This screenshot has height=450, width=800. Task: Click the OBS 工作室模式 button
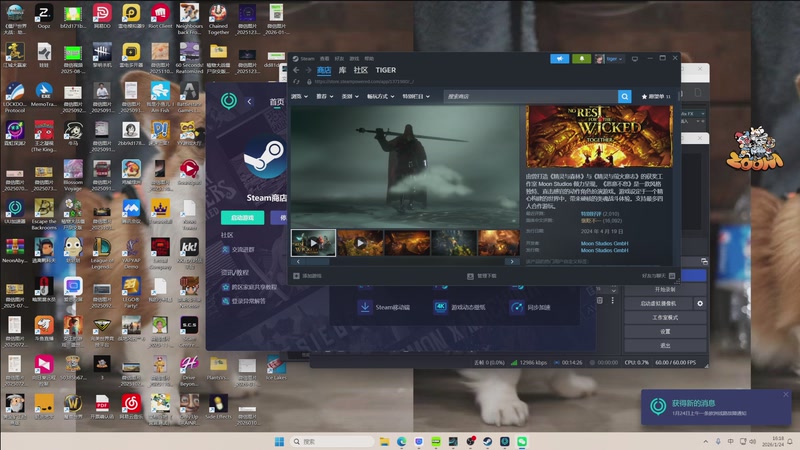pyautogui.click(x=665, y=317)
